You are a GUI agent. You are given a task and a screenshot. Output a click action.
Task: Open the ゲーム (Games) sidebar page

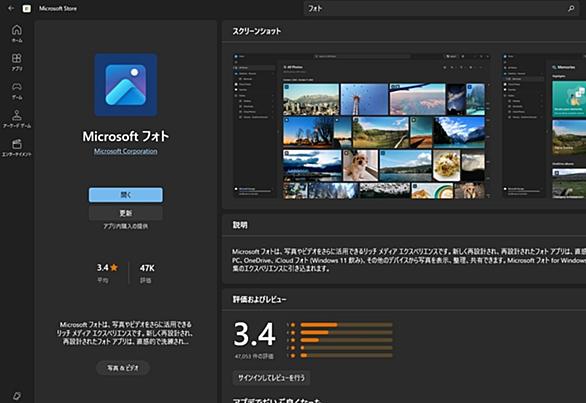point(17,91)
